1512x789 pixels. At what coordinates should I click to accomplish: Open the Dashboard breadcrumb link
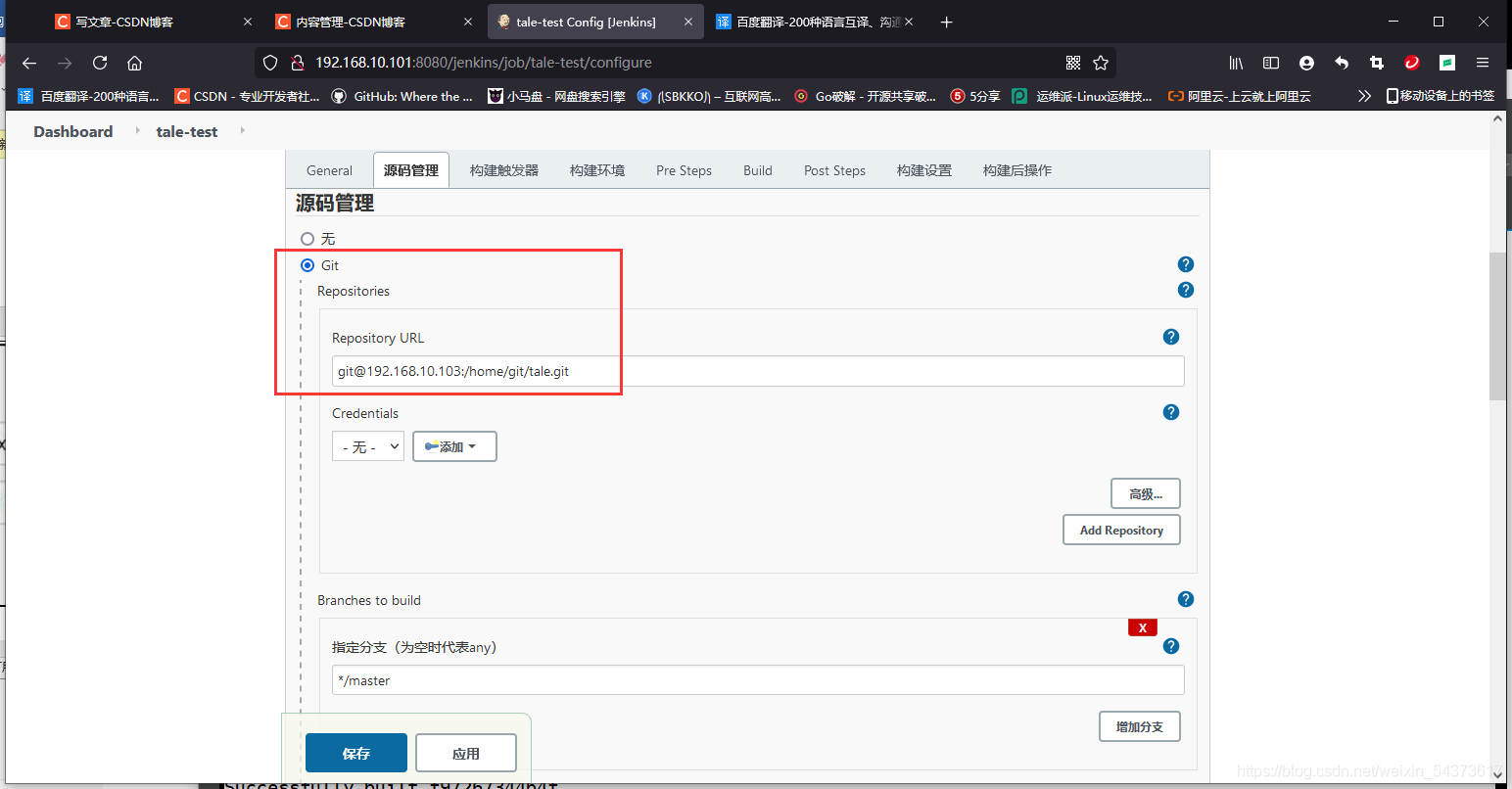73,131
